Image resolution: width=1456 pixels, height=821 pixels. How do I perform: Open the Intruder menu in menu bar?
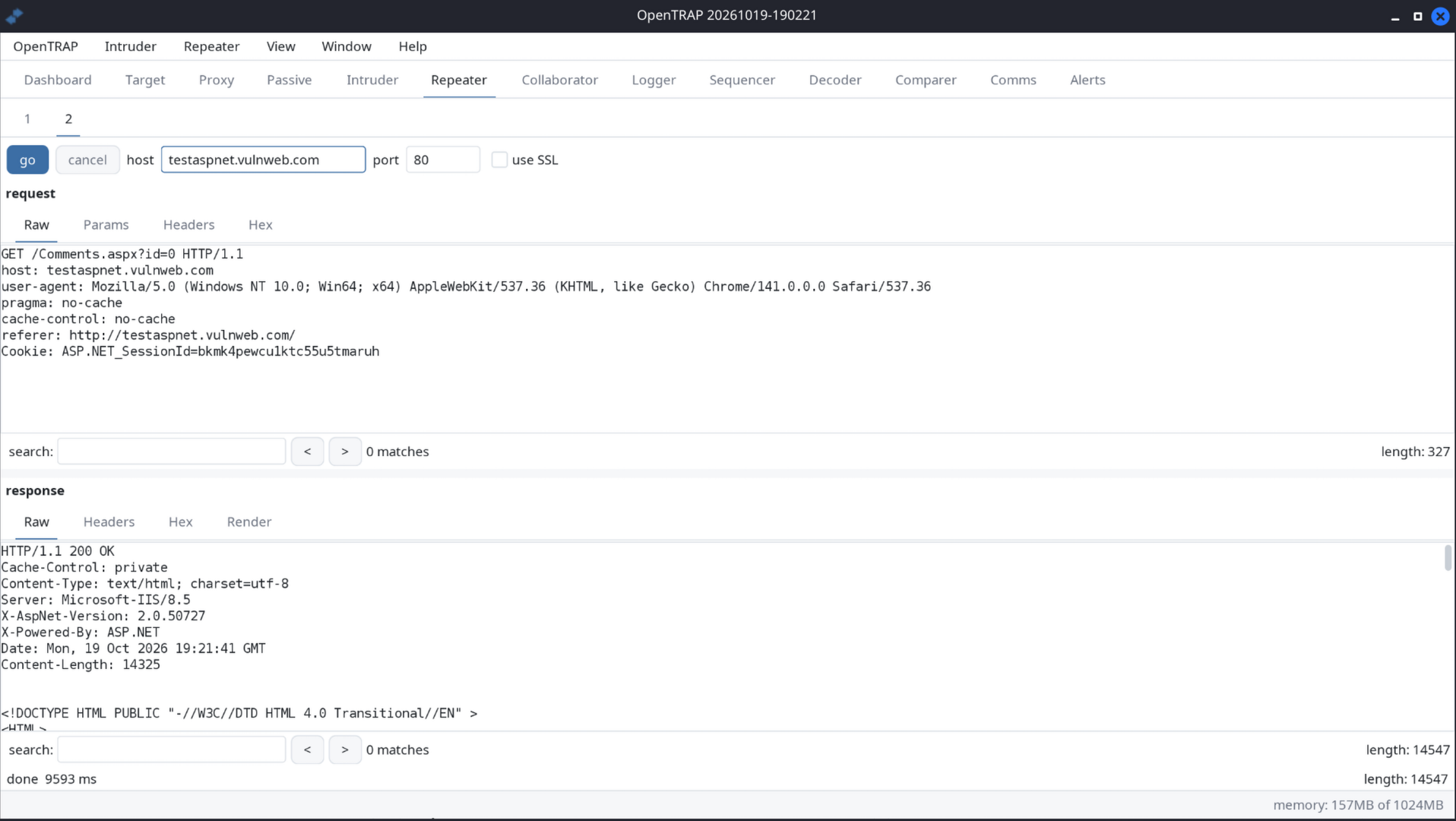coord(131,46)
